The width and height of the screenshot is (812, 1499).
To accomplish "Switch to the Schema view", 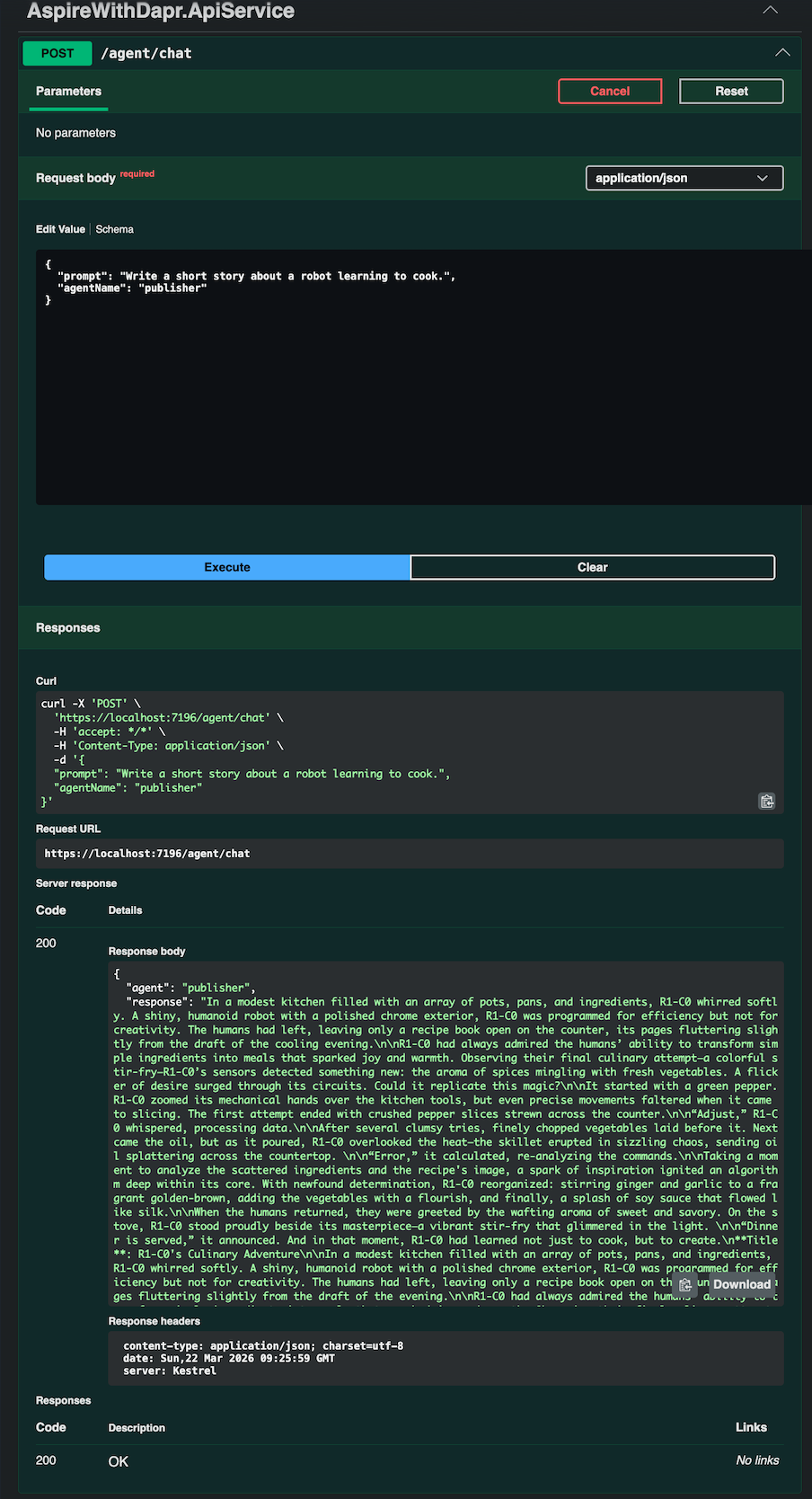I will click(x=114, y=229).
